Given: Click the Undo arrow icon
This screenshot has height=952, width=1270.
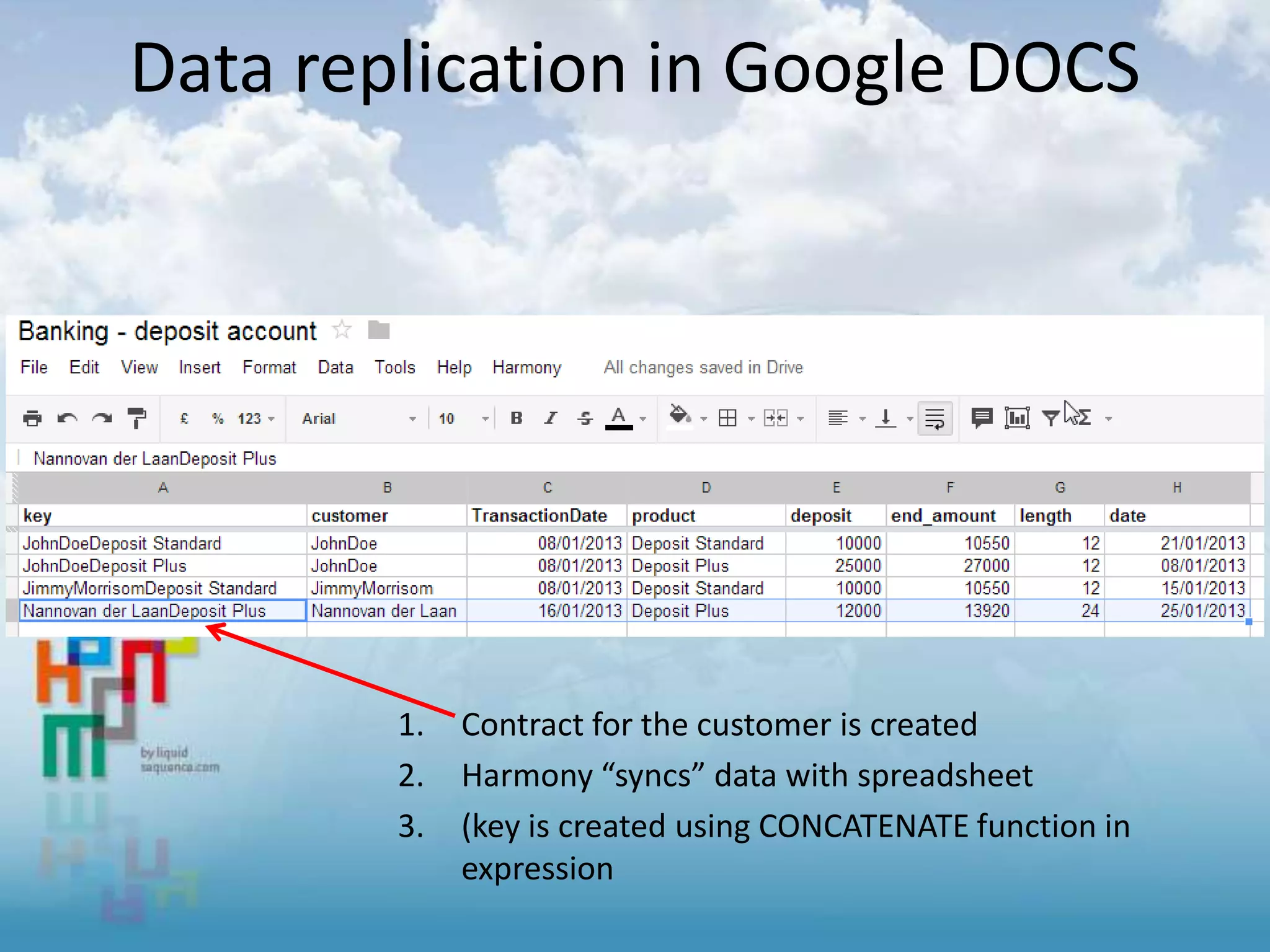Looking at the screenshot, I should (67, 418).
